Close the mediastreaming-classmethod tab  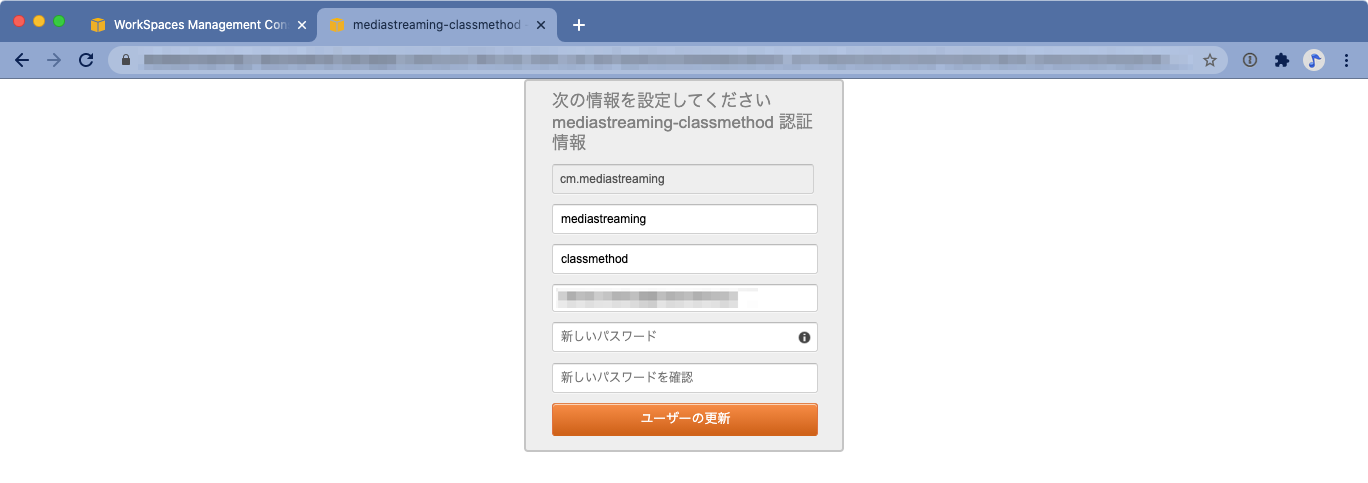coord(541,25)
